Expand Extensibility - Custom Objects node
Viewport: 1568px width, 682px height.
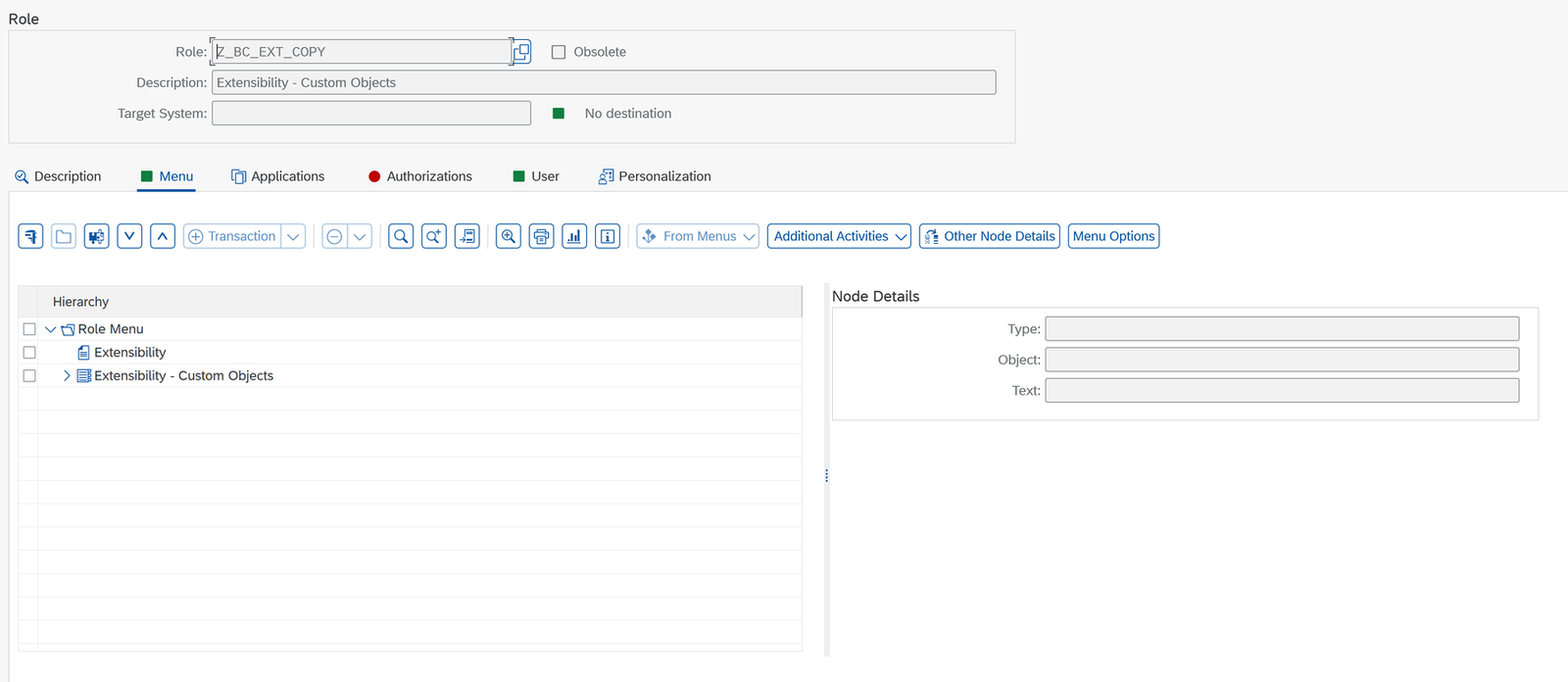click(67, 376)
